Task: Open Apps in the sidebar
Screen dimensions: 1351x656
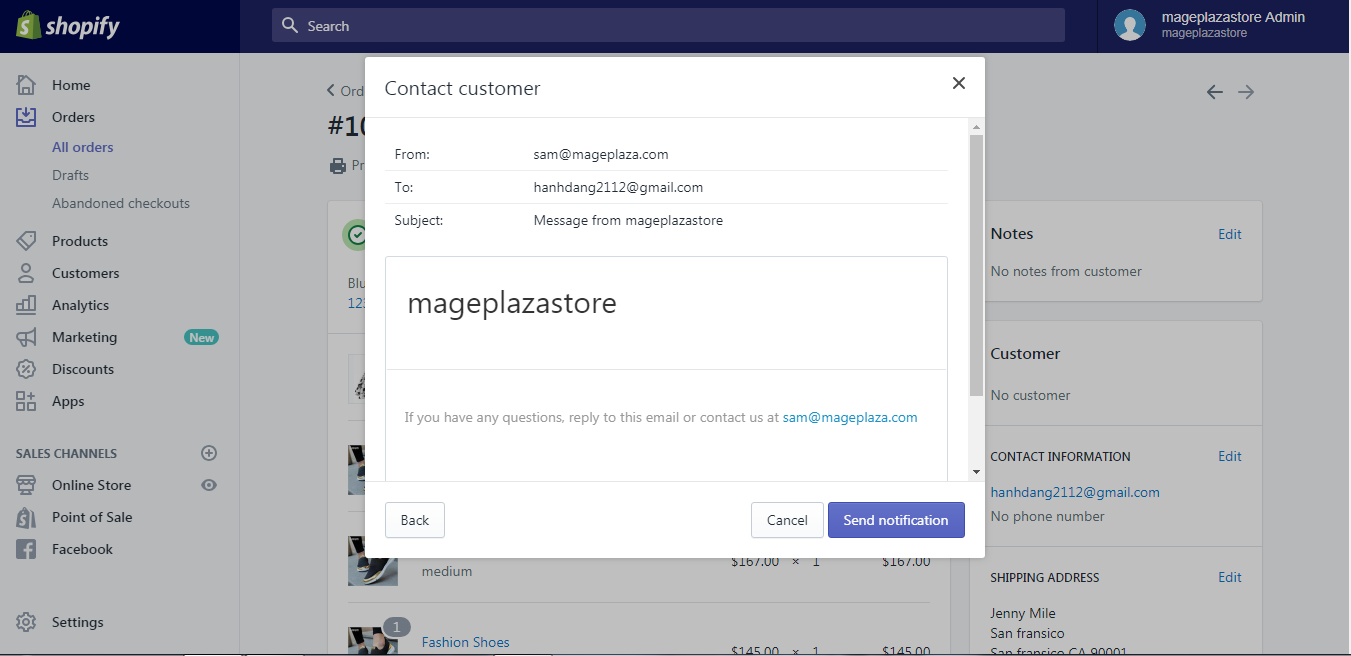Action: pos(68,401)
